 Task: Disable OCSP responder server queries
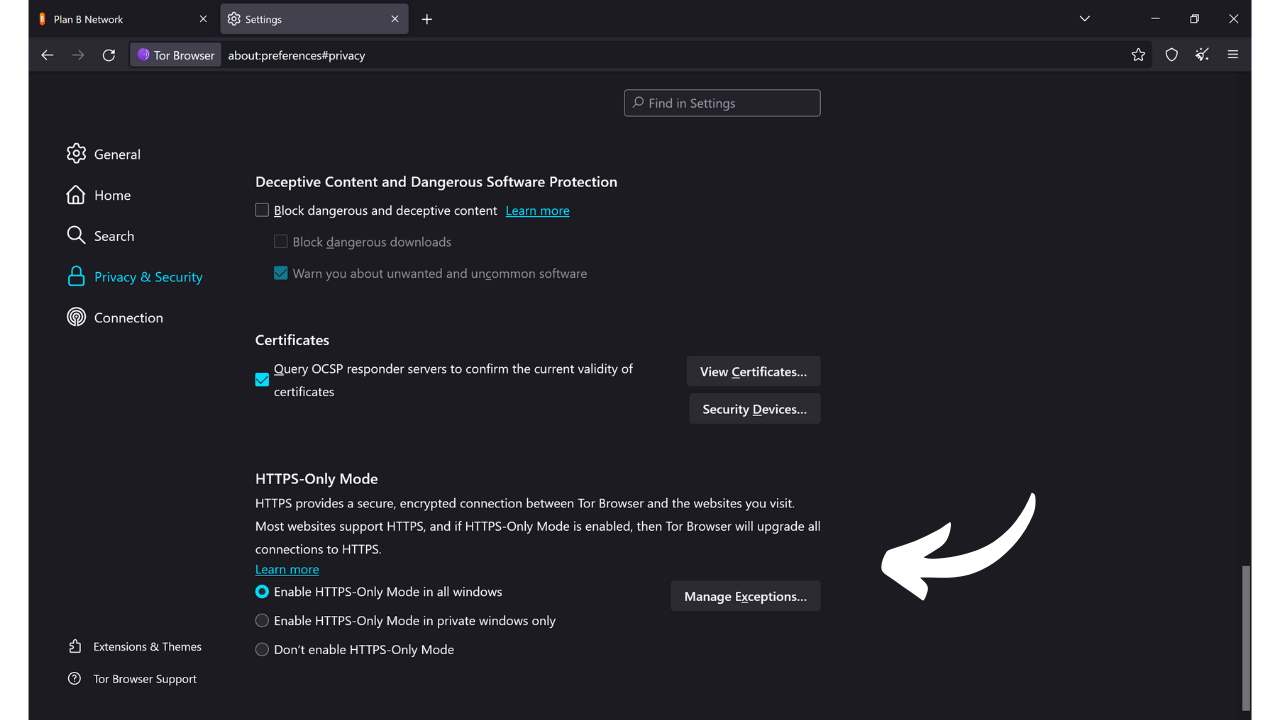(262, 380)
